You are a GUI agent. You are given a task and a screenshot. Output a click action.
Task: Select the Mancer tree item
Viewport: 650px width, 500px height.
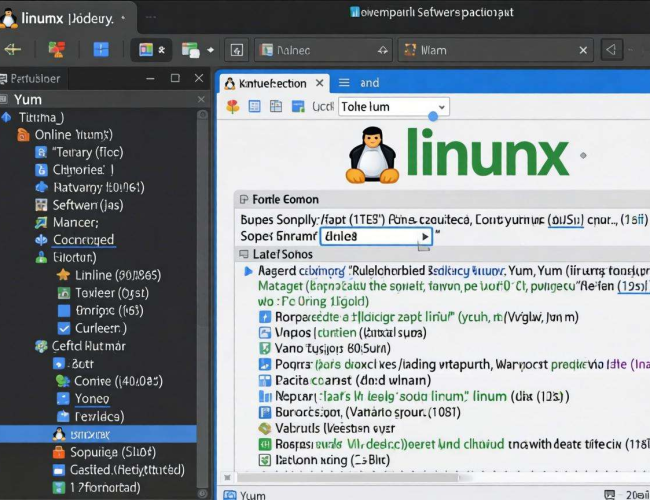tap(75, 223)
